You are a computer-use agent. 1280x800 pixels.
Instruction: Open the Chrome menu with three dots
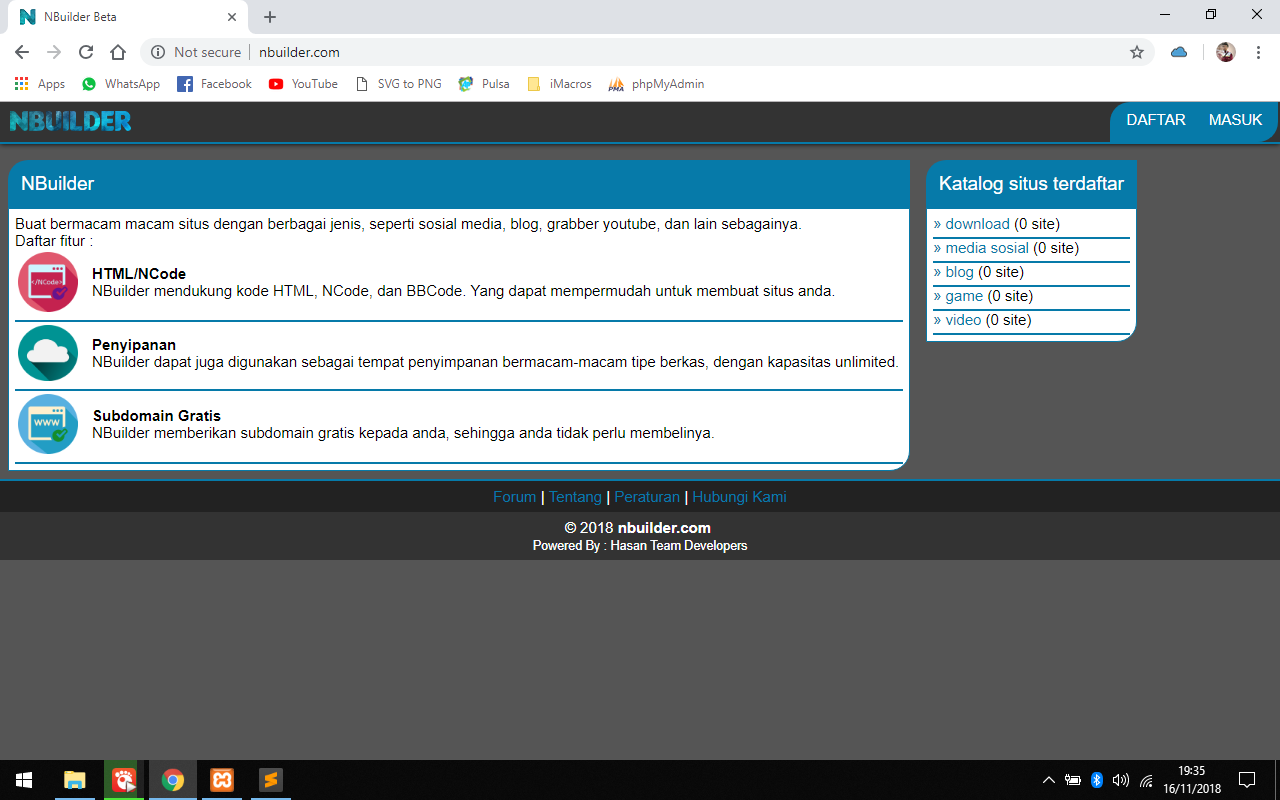tap(1258, 51)
